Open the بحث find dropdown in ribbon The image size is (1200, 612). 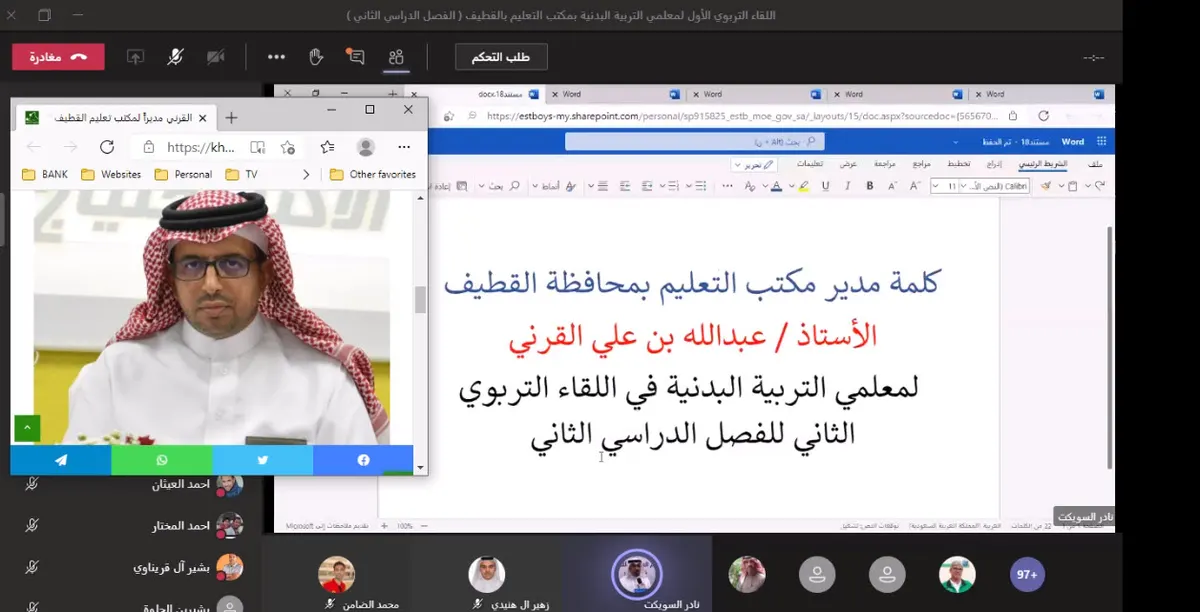pyautogui.click(x=500, y=186)
